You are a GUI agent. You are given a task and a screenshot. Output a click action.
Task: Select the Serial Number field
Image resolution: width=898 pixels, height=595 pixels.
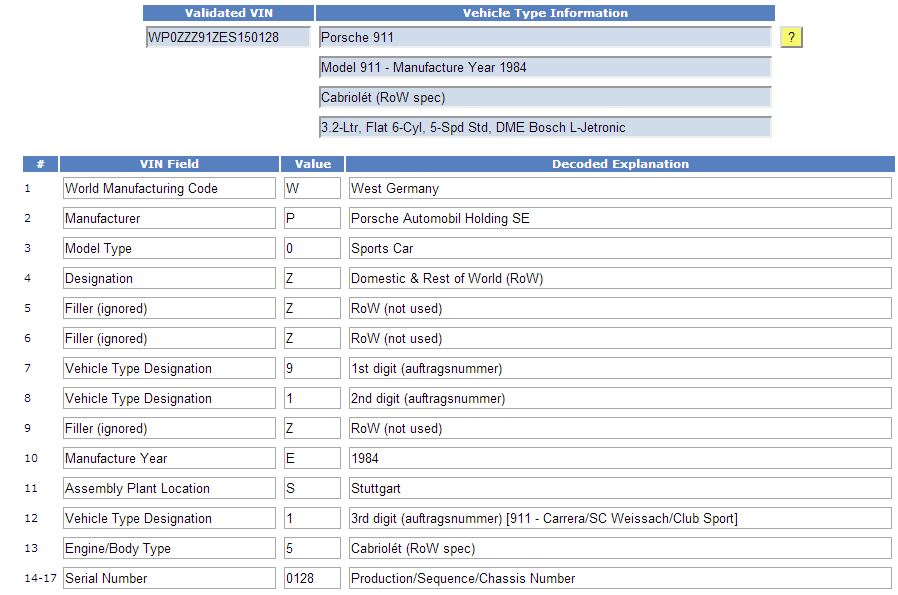(169, 578)
